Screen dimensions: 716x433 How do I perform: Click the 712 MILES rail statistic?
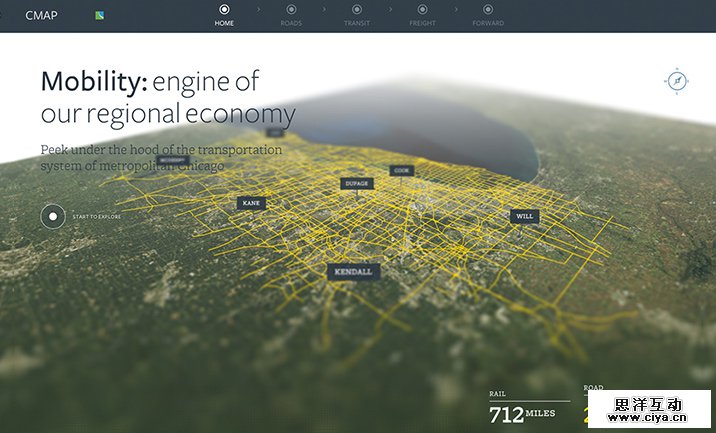point(522,415)
